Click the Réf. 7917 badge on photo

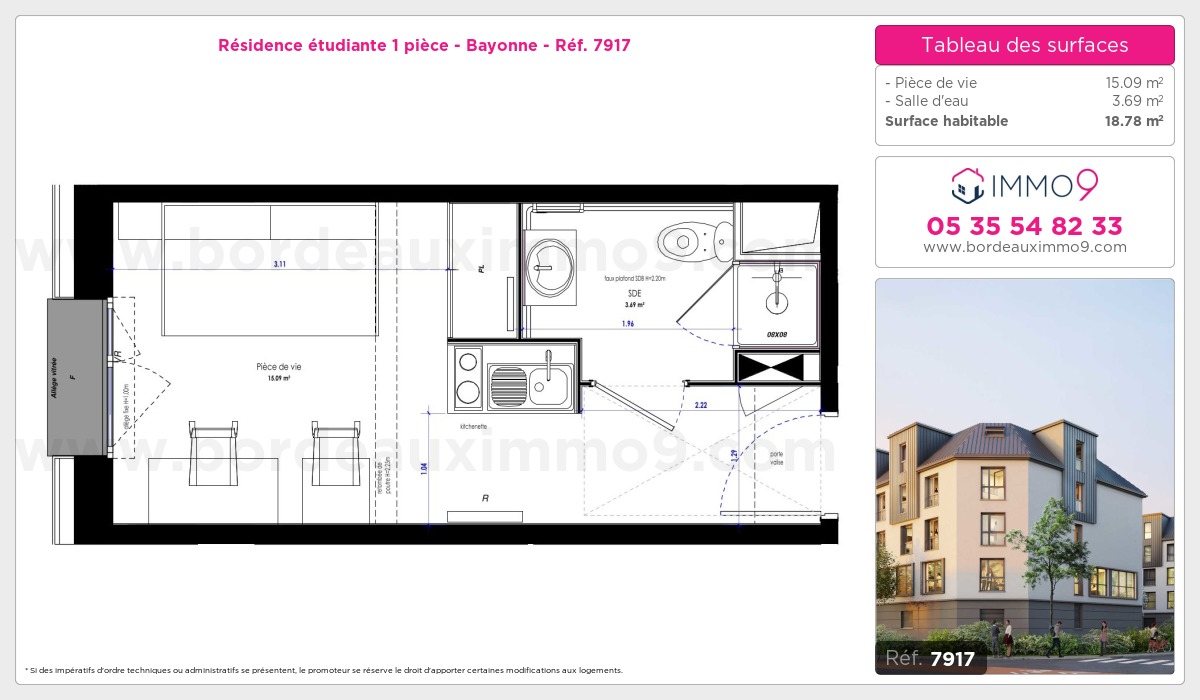click(x=931, y=657)
